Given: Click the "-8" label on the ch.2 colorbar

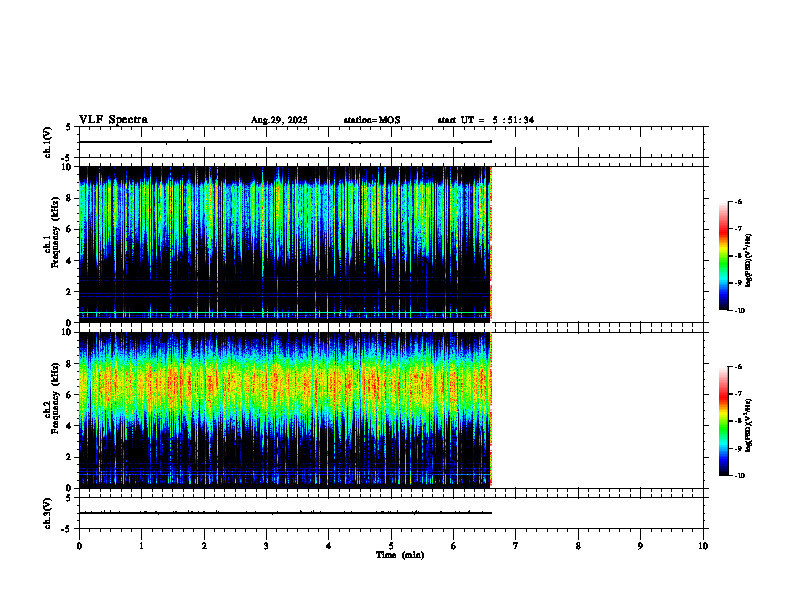Looking at the screenshot, I should pos(738,421).
